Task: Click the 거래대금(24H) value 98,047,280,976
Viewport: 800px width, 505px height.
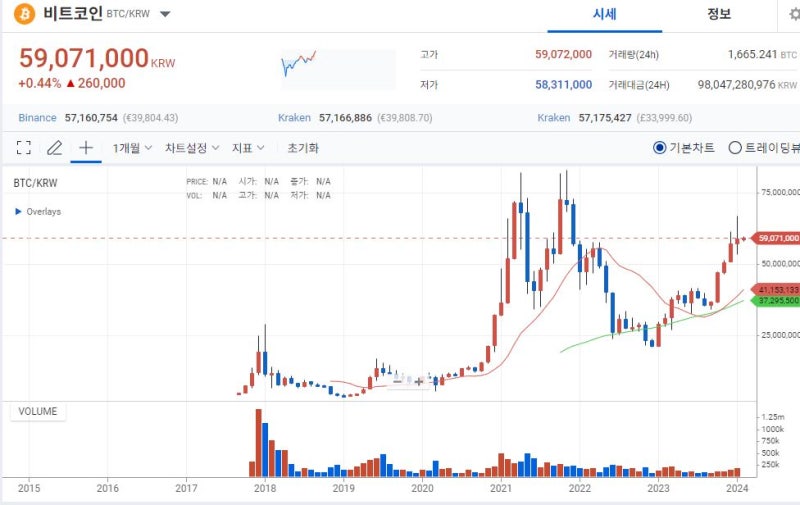Action: (736, 85)
